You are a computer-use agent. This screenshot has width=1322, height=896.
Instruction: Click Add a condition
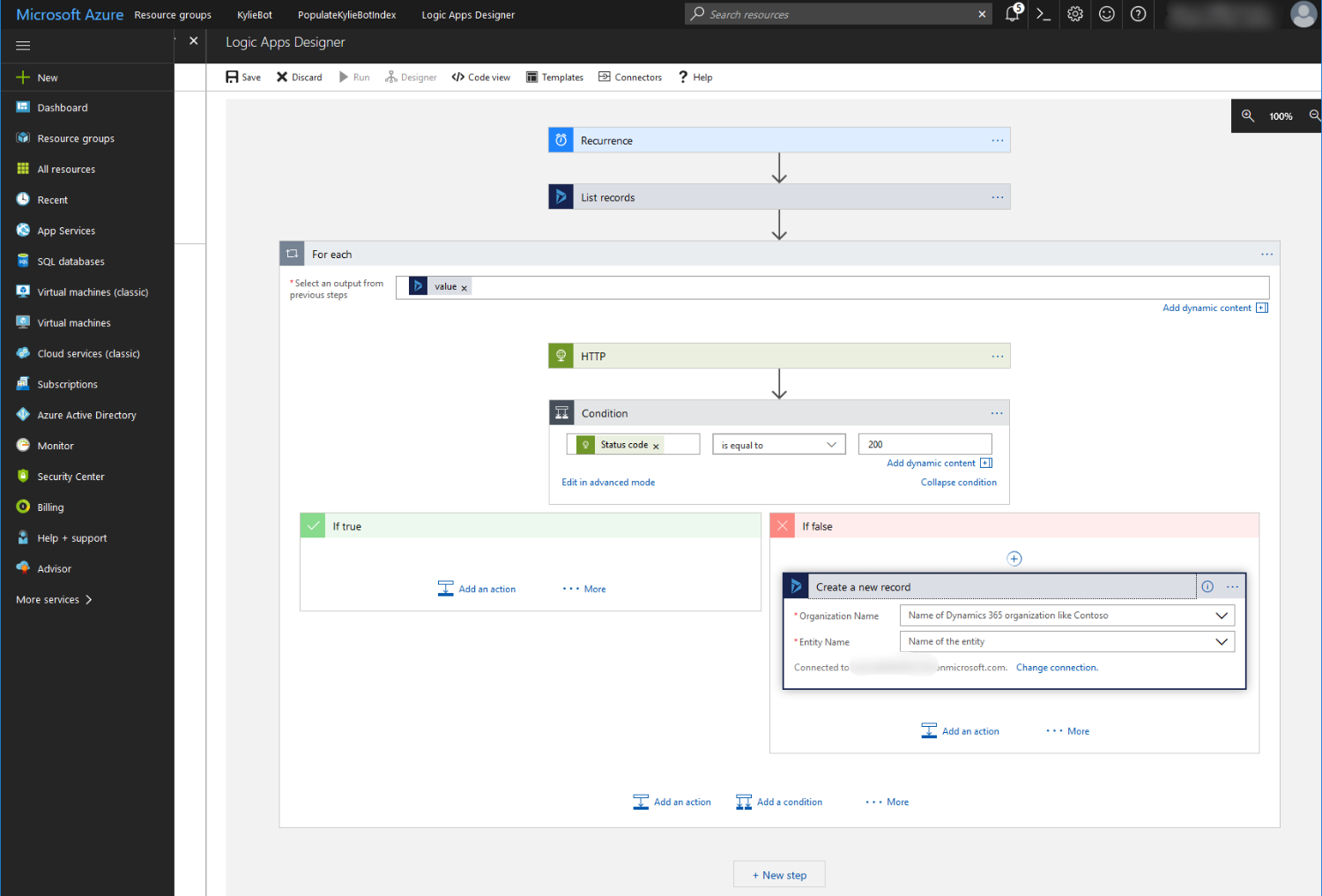tap(779, 803)
